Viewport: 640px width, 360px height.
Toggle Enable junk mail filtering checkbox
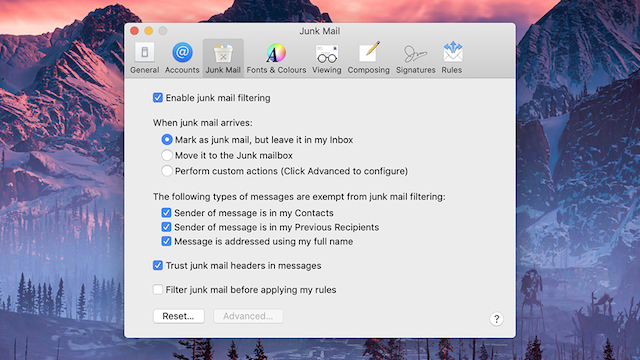[158, 98]
